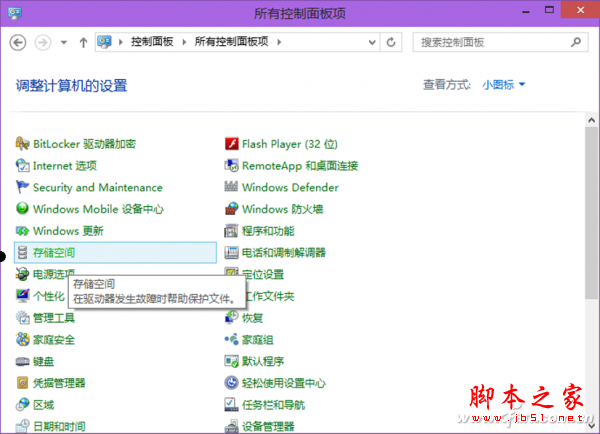Click the 恢复 recovery icon
Screen dimensions: 600x434
232,318
